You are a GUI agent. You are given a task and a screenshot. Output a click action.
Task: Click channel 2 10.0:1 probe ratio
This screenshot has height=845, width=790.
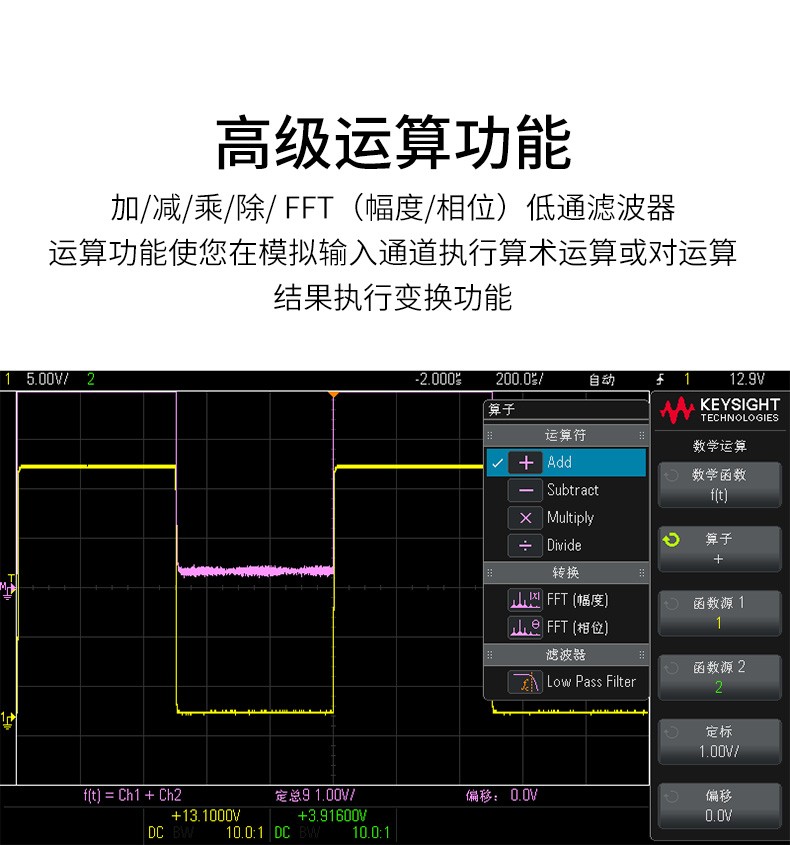tap(371, 833)
